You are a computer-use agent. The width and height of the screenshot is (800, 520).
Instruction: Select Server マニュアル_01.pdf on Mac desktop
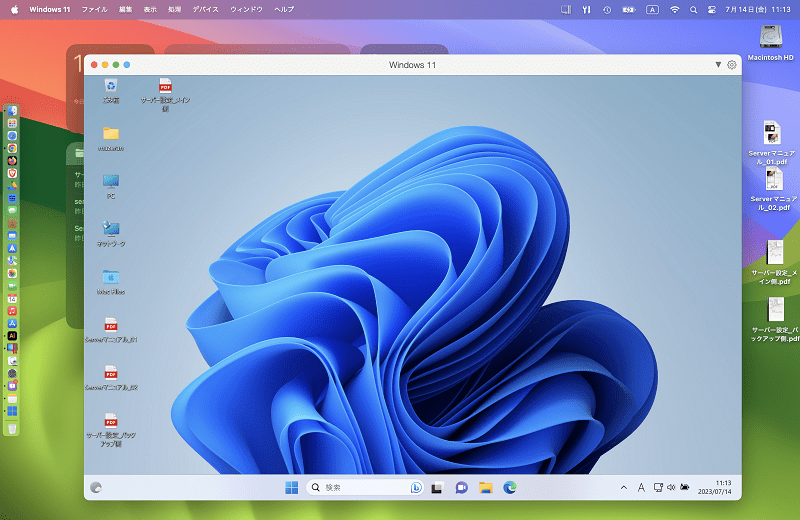pyautogui.click(x=771, y=142)
